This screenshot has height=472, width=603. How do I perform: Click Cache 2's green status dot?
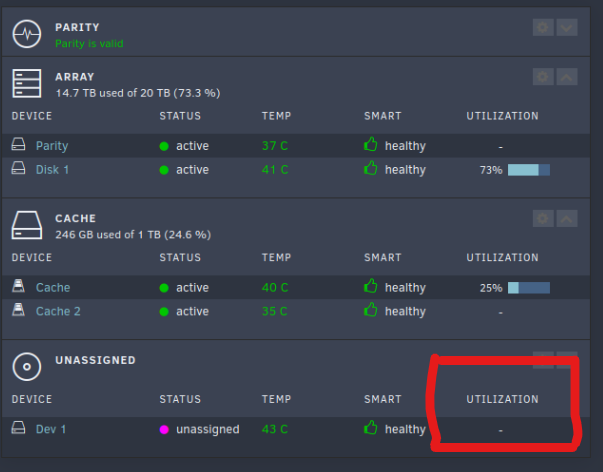click(164, 312)
